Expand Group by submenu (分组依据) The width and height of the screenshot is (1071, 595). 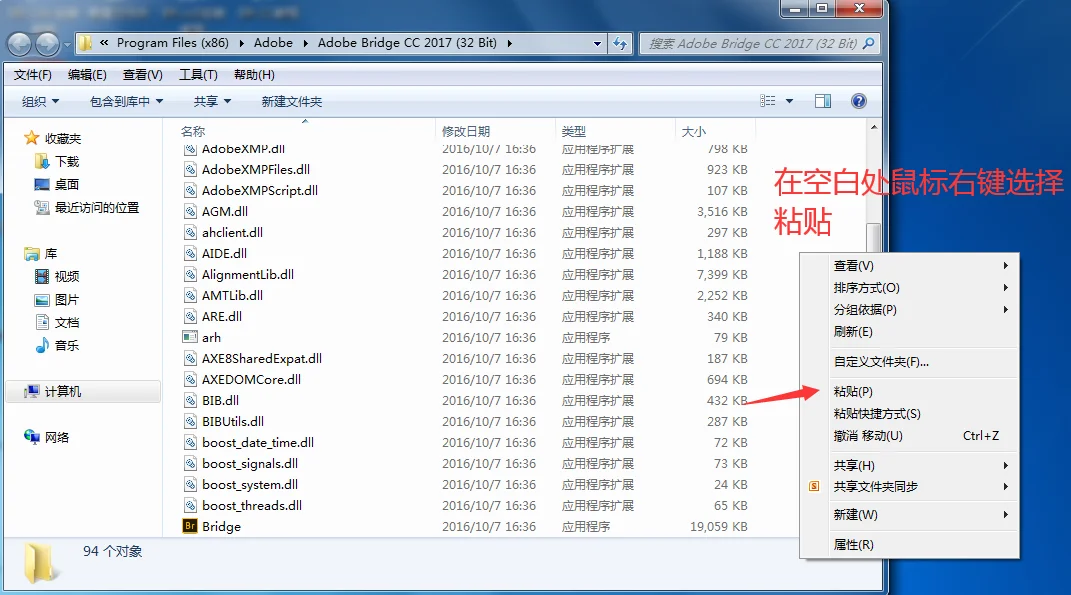909,309
